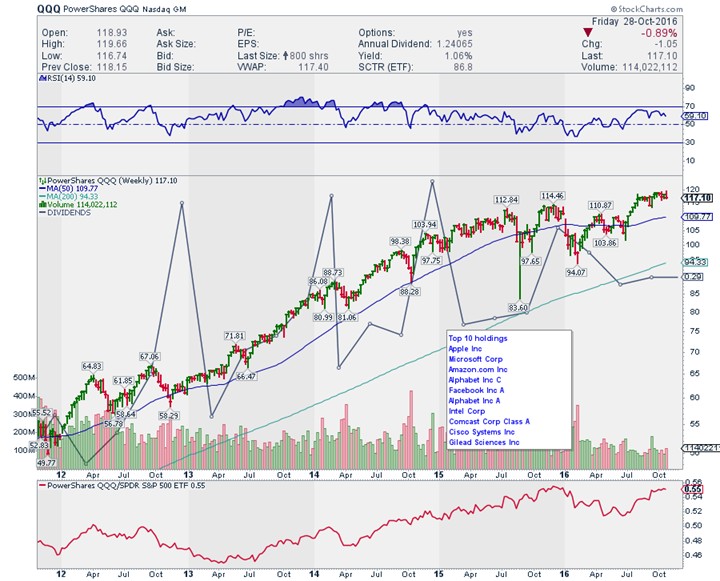The height and width of the screenshot is (581, 720).
Task: Click the 49.77 low price label
Action: click(x=46, y=463)
